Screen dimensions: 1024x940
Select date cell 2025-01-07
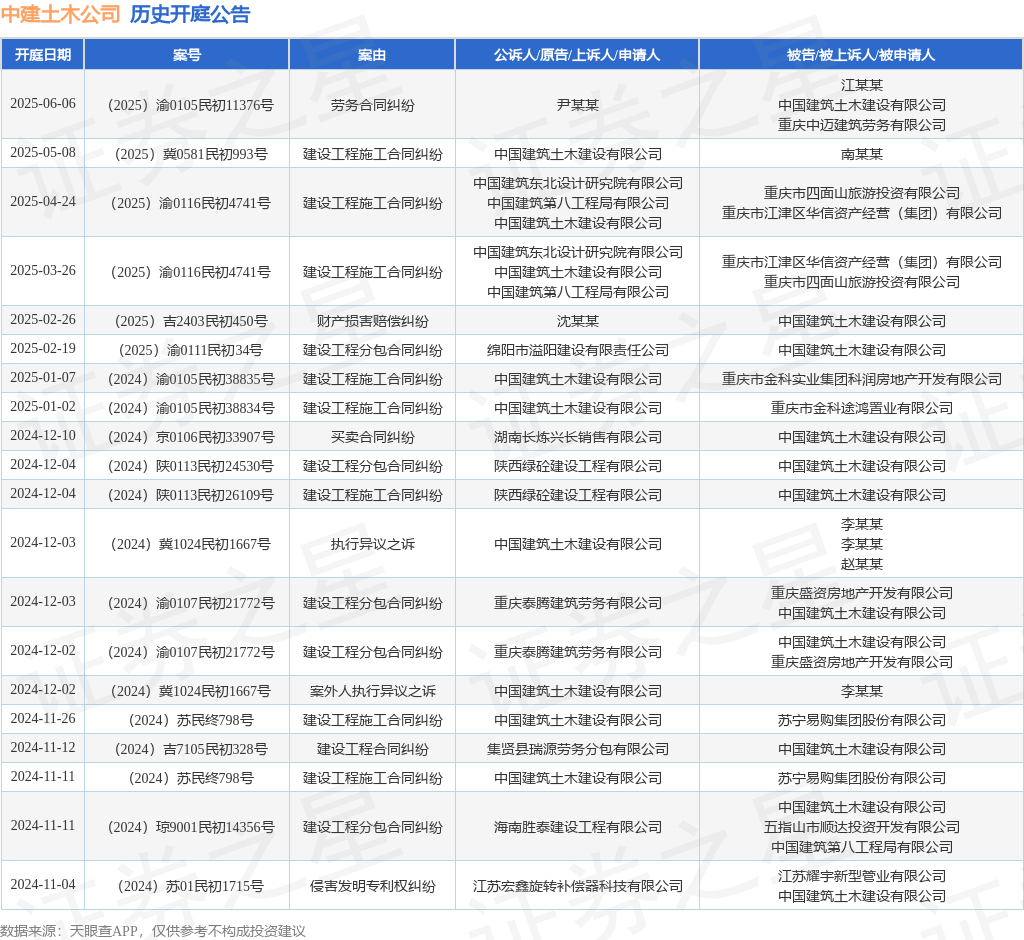click(x=43, y=378)
